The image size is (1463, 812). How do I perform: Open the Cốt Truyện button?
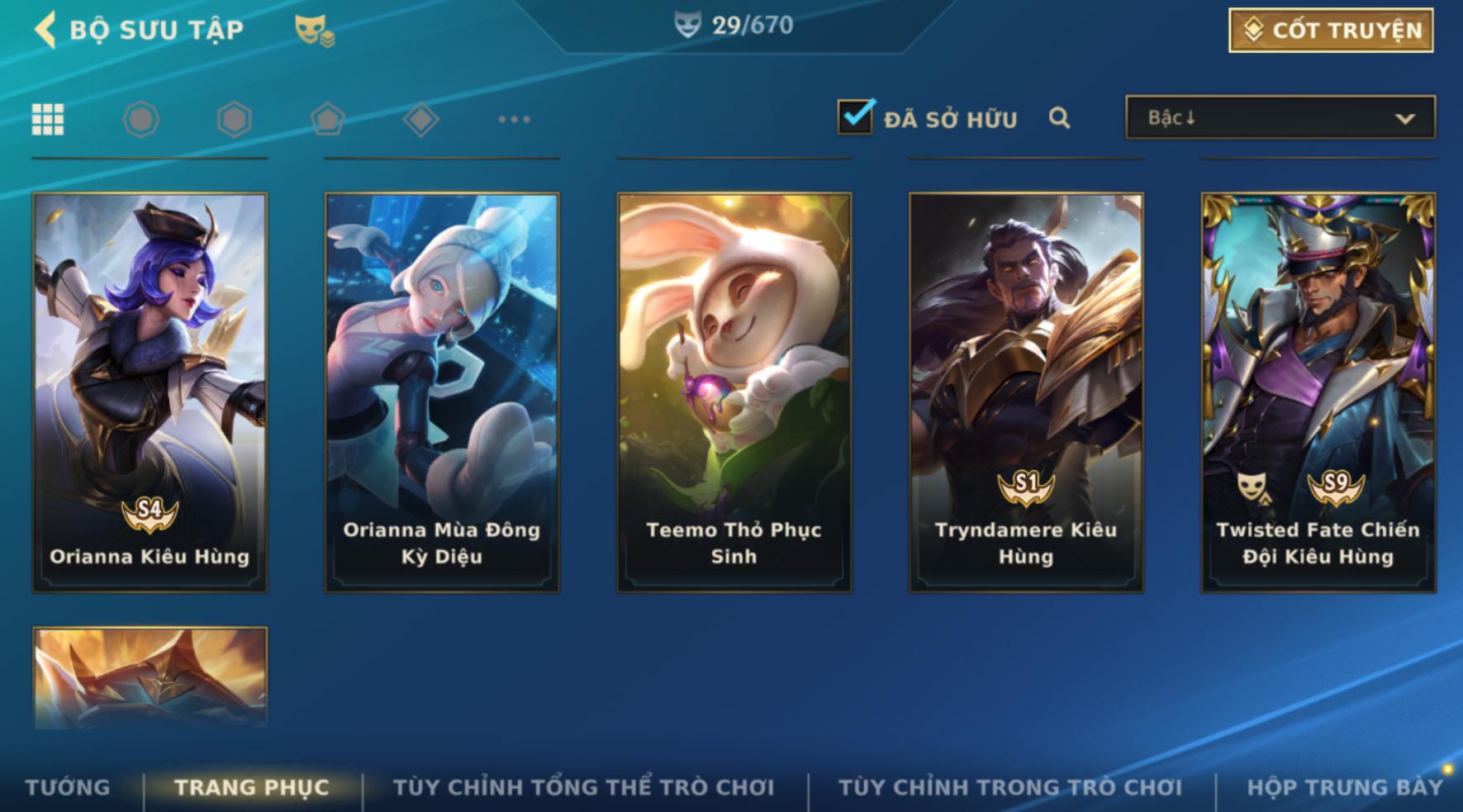(1331, 31)
